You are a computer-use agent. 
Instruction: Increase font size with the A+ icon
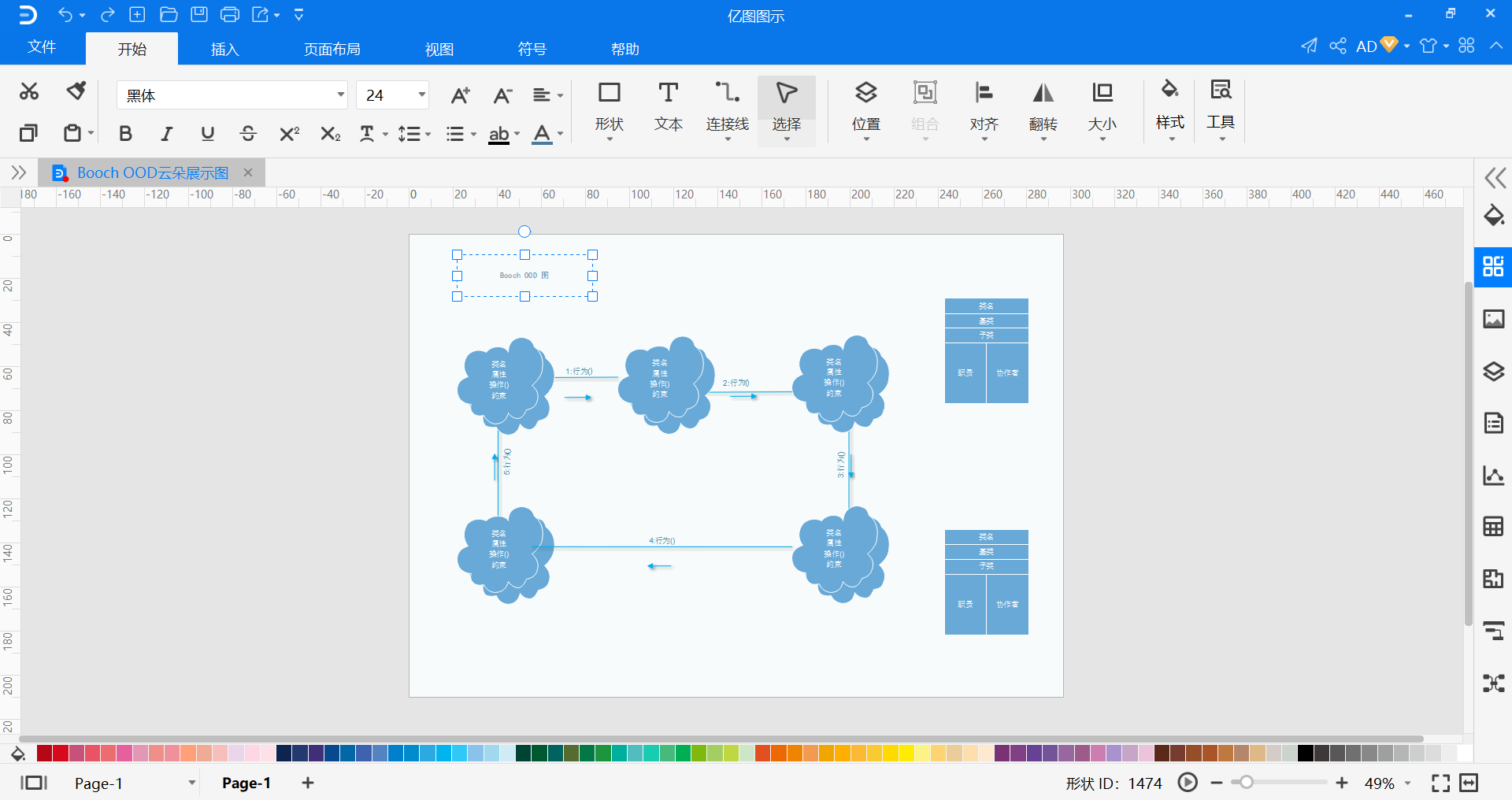461,95
